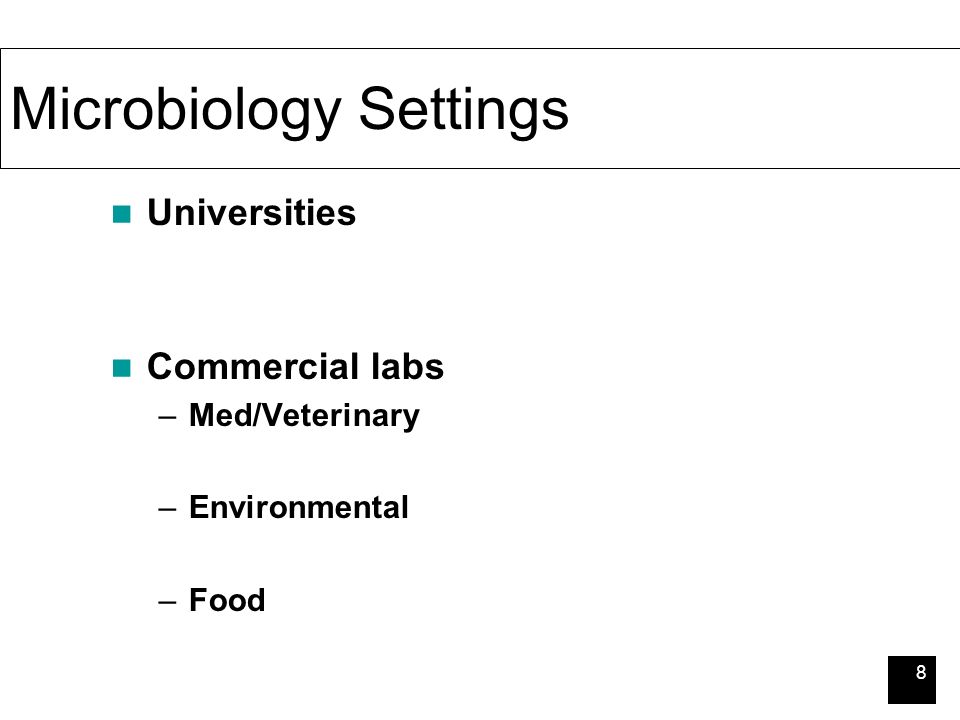Click the word Universities

(252, 213)
